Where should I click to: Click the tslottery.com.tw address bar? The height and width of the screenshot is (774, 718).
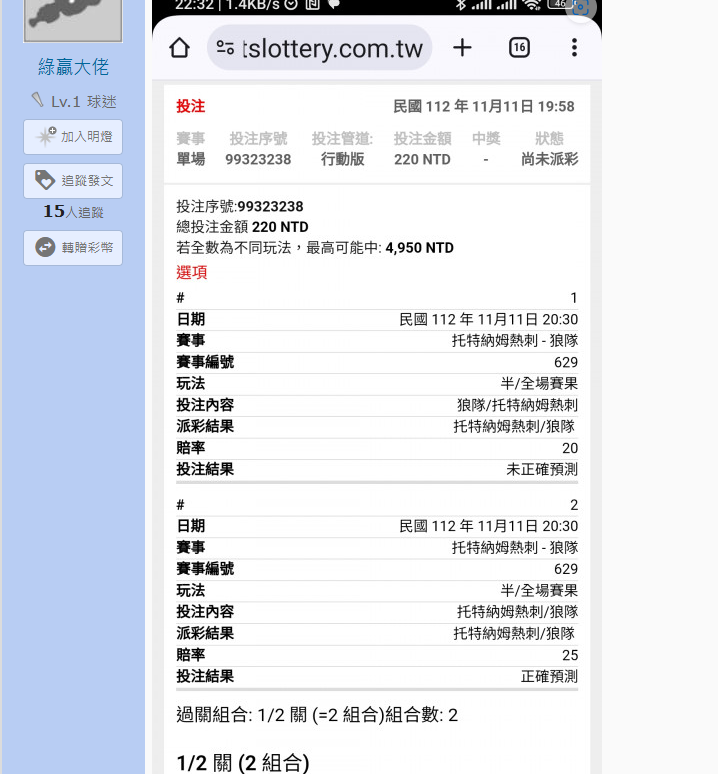click(320, 48)
